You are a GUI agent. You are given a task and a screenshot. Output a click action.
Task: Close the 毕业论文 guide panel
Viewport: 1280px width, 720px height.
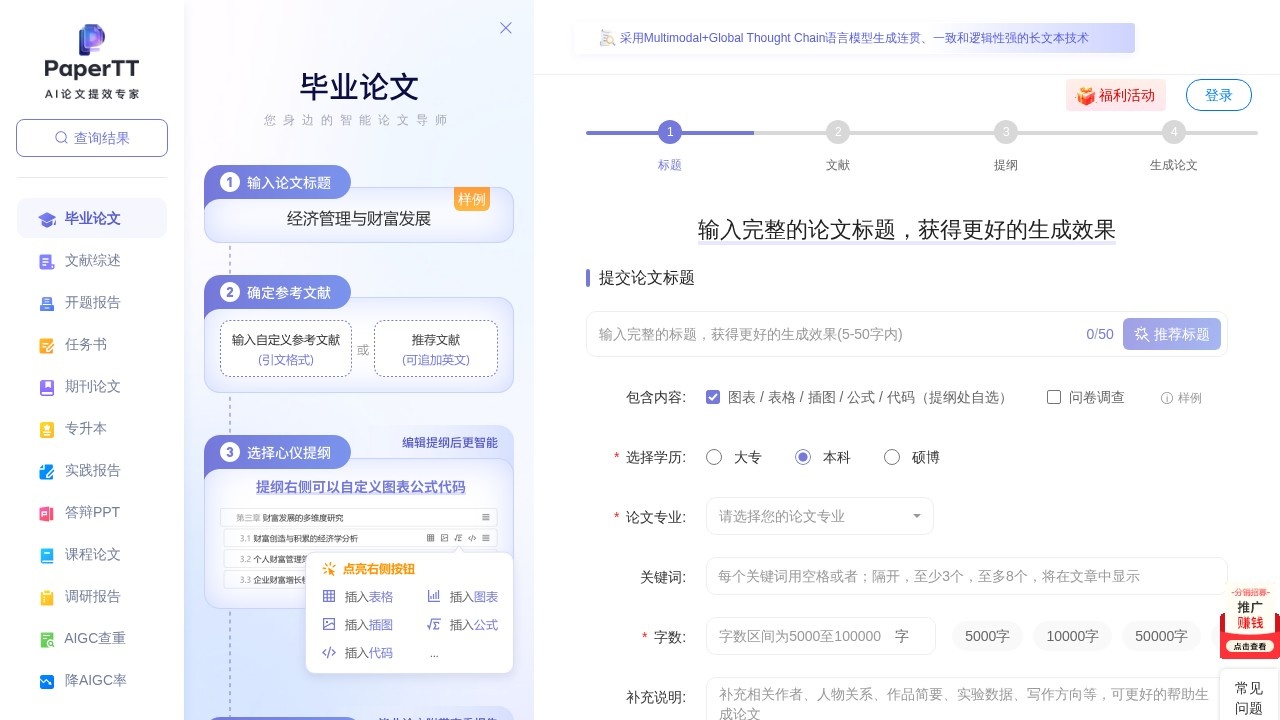click(x=506, y=28)
